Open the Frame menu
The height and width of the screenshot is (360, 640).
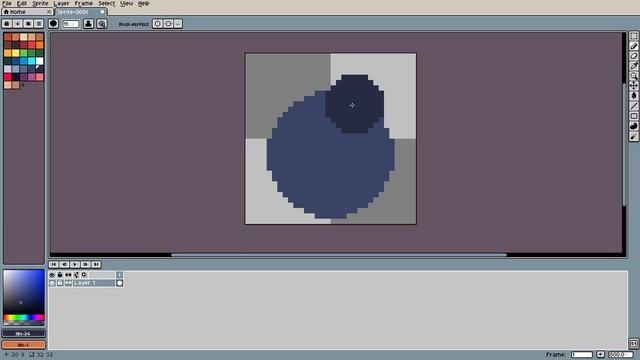point(84,3)
